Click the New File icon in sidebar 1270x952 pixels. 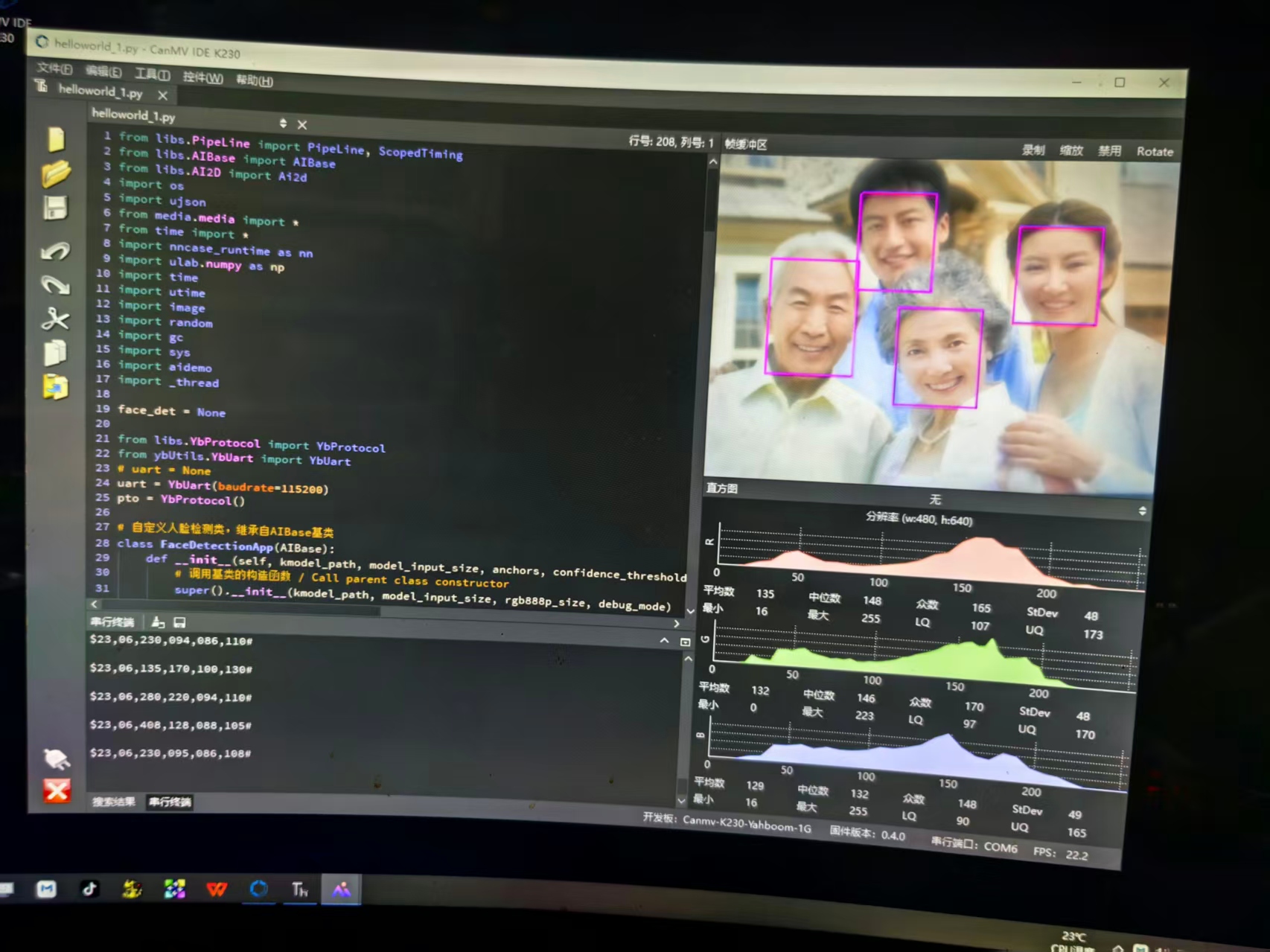click(x=56, y=139)
